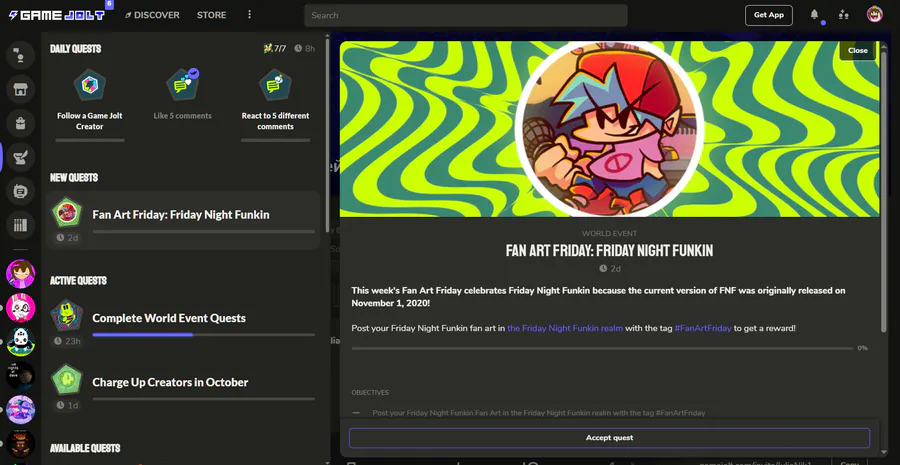Select Complete World Event Quests pentagon icon
Image resolution: width=900 pixels, height=465 pixels.
pos(67,316)
